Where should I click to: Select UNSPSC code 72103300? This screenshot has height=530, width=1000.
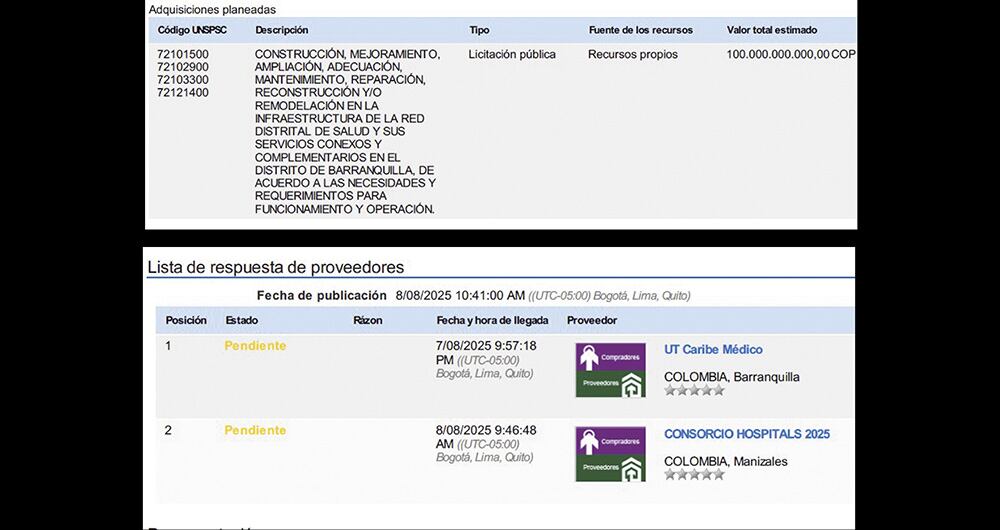pyautogui.click(x=183, y=80)
